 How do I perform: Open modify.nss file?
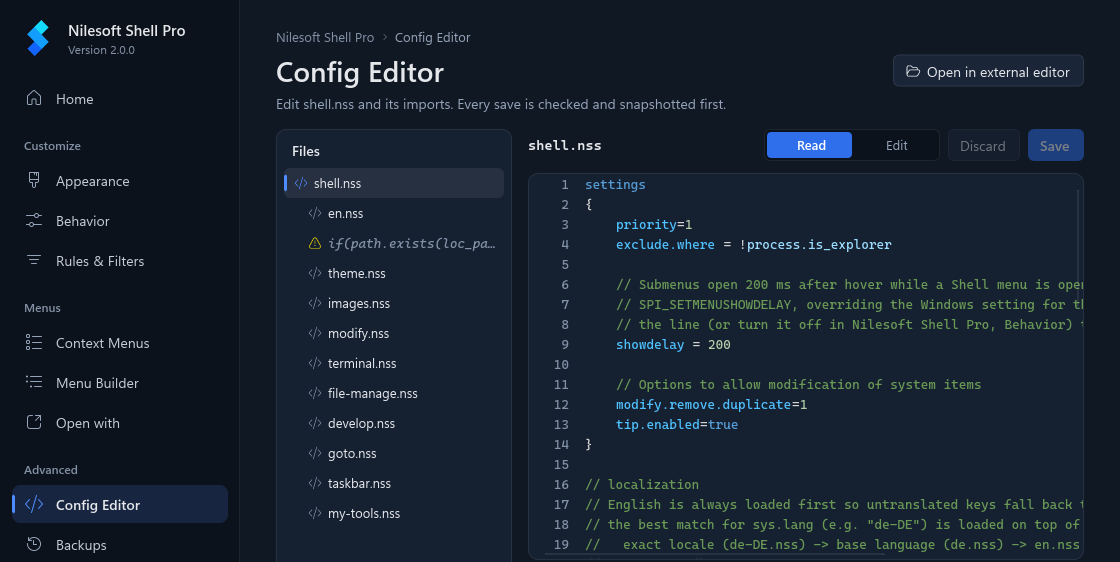[394, 333]
